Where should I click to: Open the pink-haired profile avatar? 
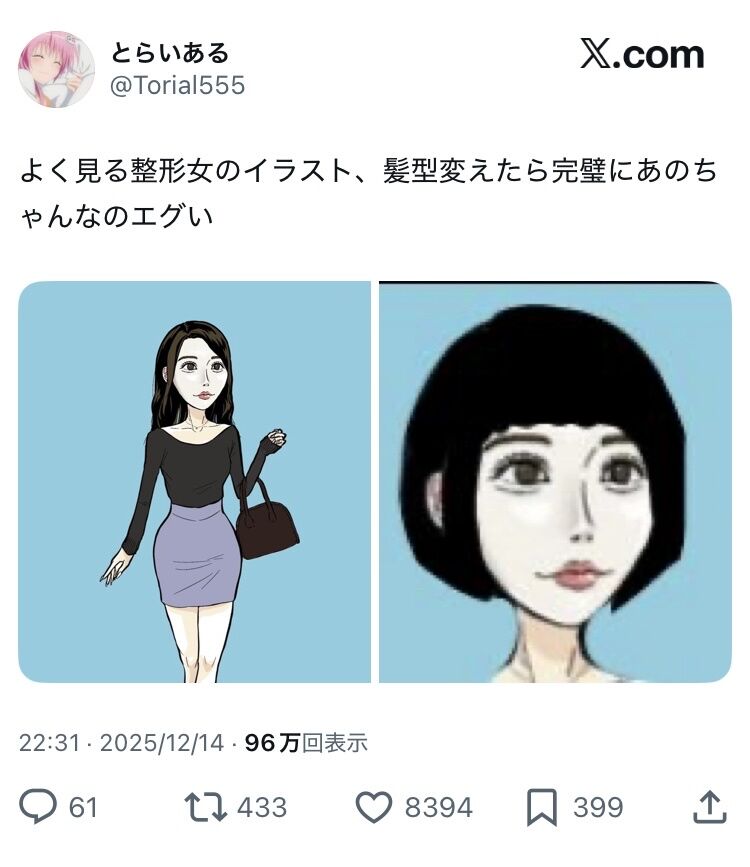tap(56, 69)
